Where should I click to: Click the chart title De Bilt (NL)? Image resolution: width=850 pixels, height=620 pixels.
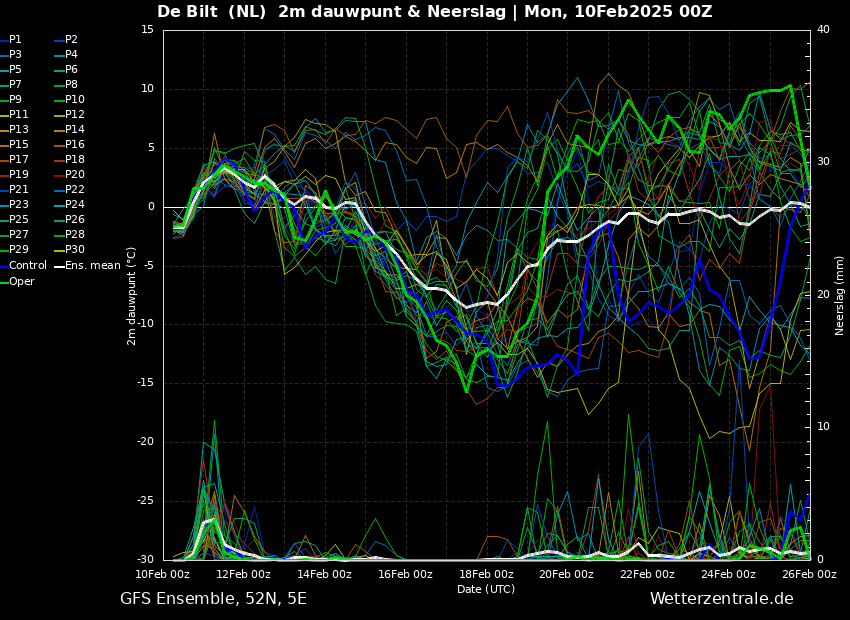tap(211, 11)
